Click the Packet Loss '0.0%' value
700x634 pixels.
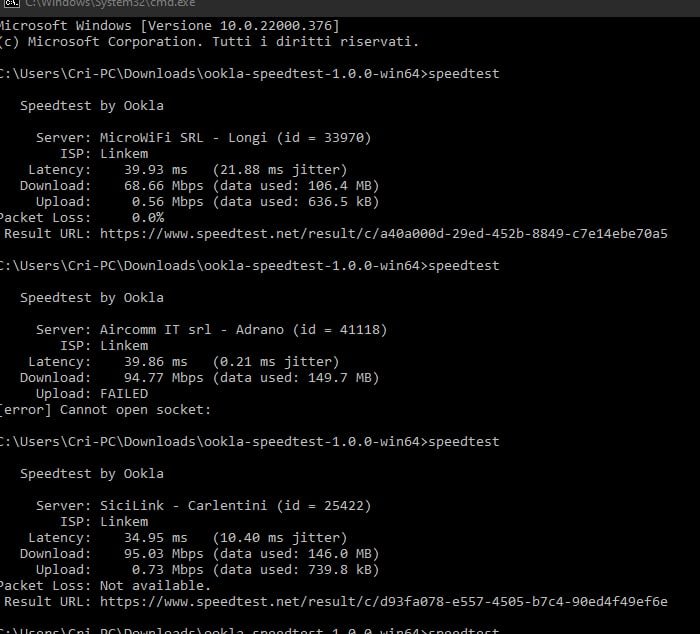tap(148, 218)
